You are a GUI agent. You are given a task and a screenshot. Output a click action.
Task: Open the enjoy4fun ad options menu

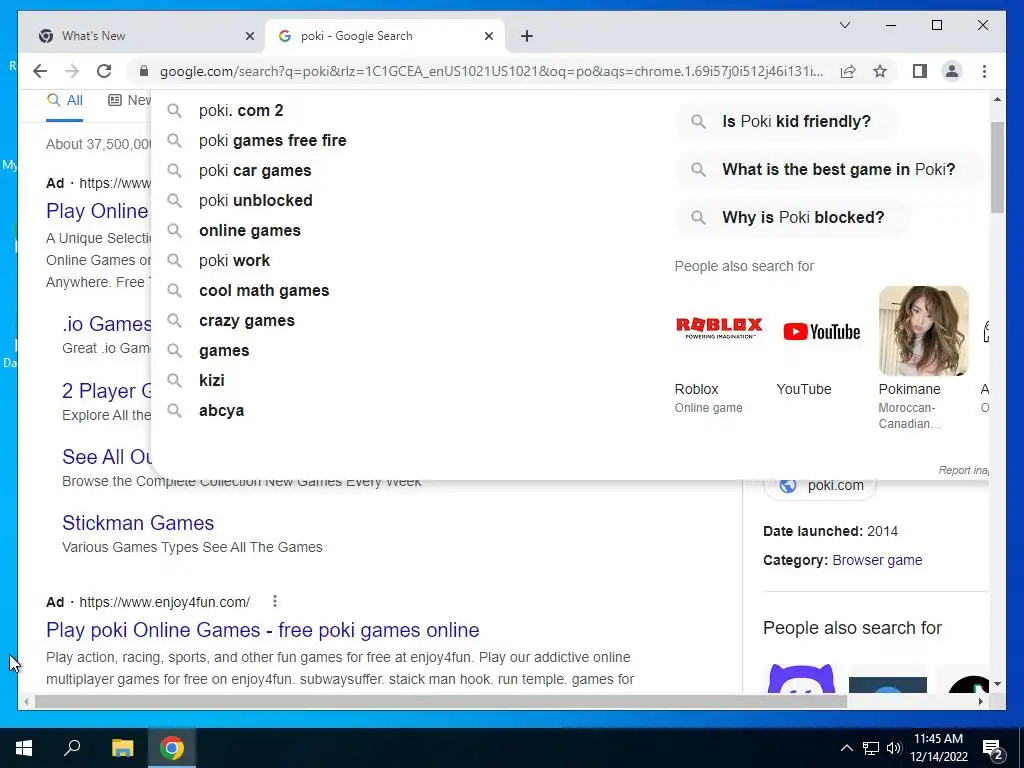(x=275, y=601)
